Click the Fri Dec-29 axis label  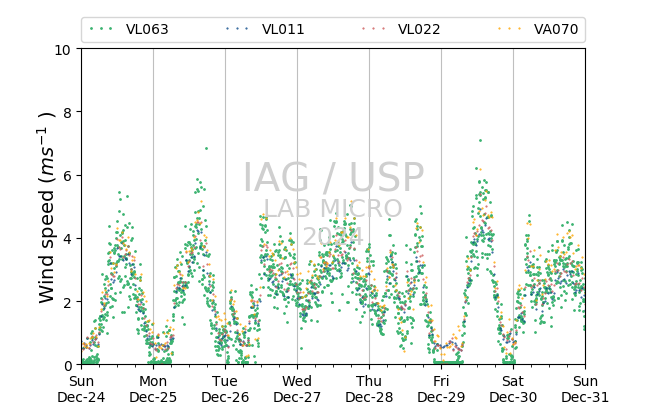pos(441,389)
